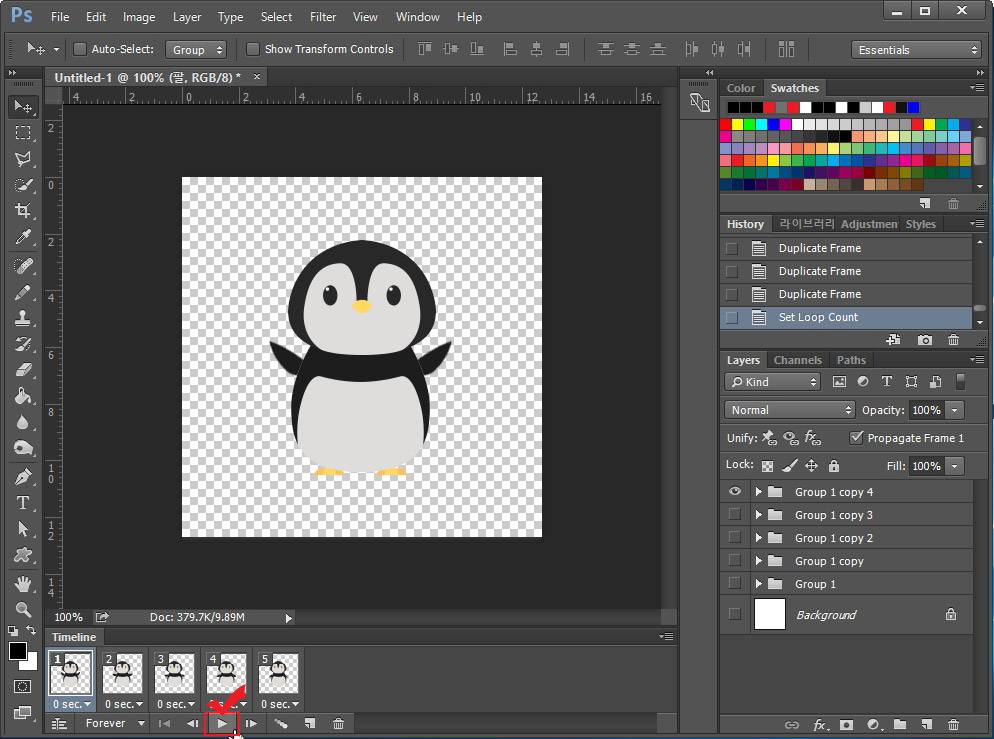Switch to the Color tab
Screen dimensions: 994x739
click(x=740, y=88)
